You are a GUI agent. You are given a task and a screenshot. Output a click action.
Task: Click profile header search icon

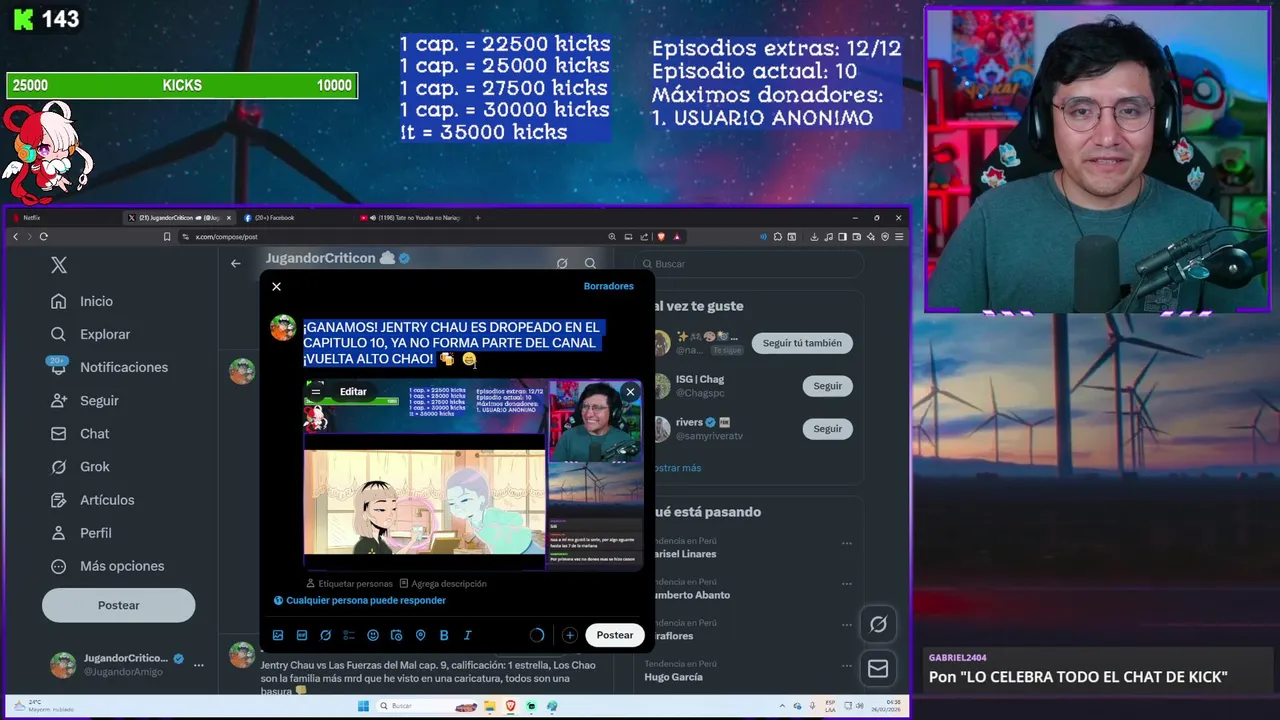coord(590,263)
